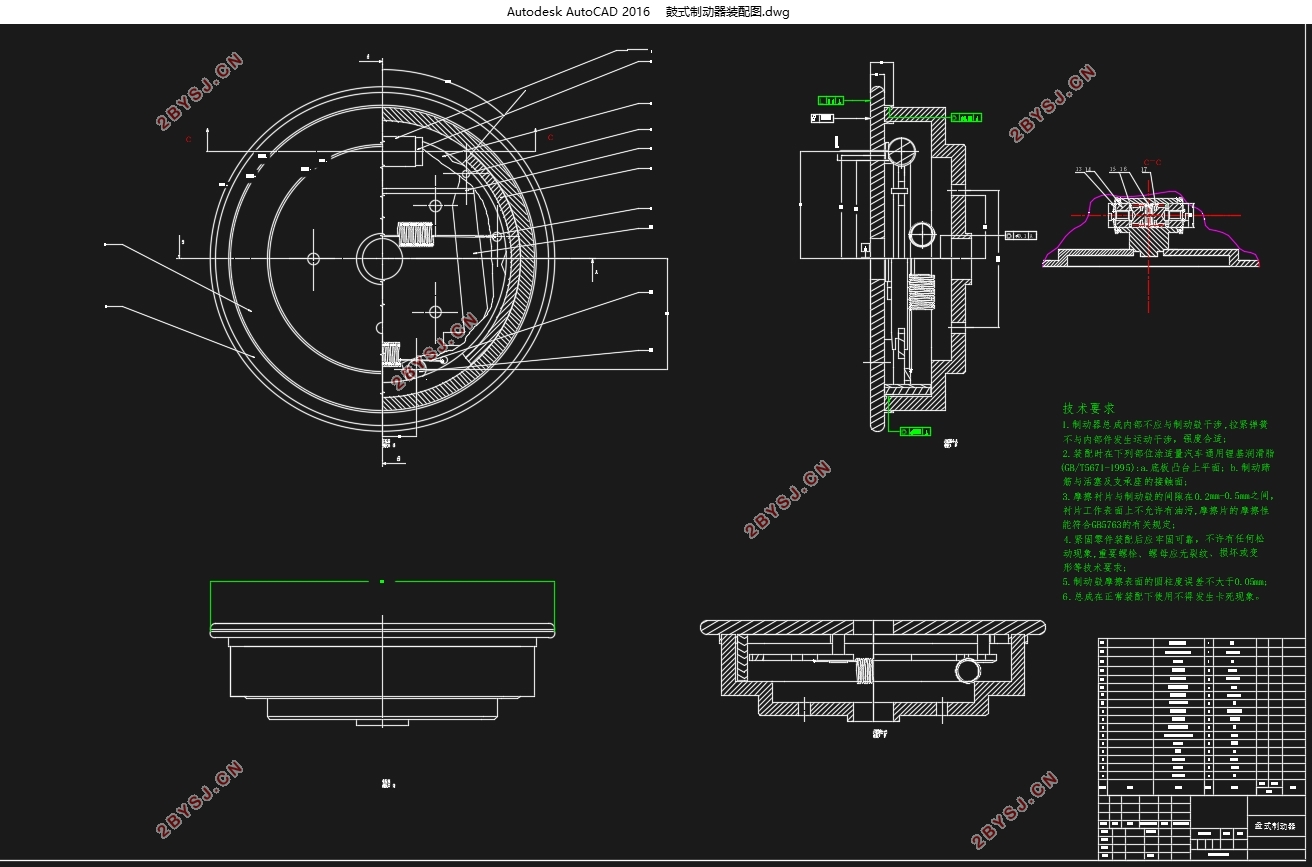Viewport: 1312px width, 867px height.
Task: Click the title text '鼓式制动器装配图.dwg'
Action: point(727,12)
